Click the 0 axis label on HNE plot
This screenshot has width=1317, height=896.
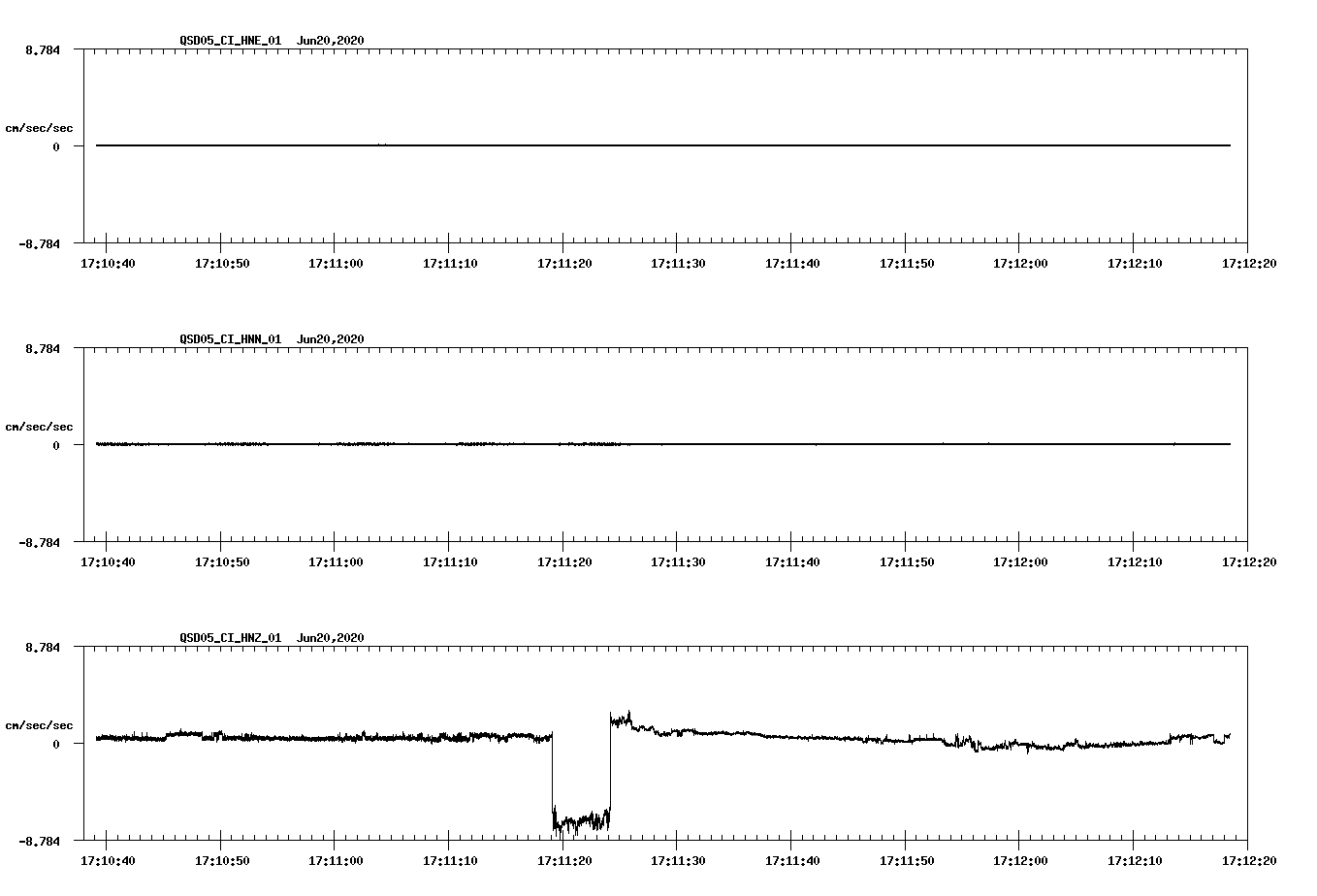pyautogui.click(x=56, y=146)
